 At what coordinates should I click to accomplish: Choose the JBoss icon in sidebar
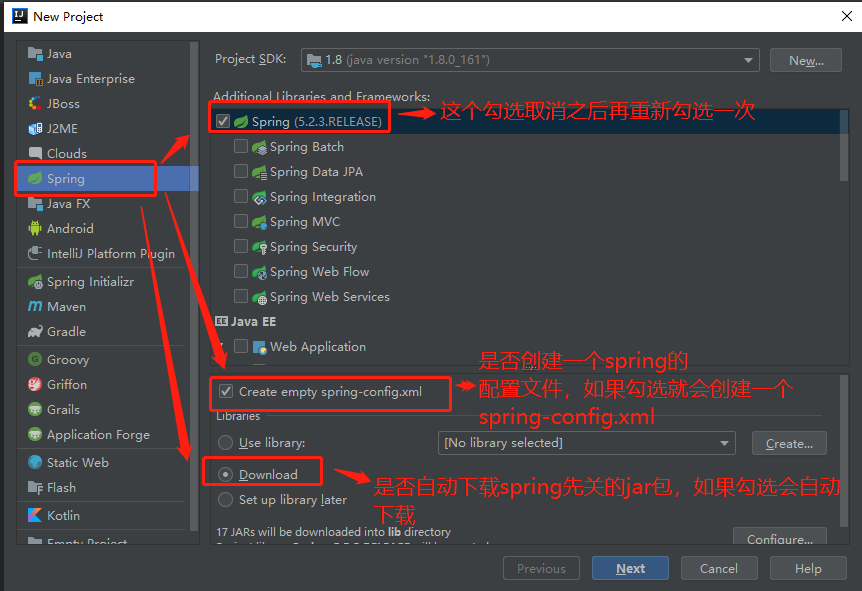point(35,103)
